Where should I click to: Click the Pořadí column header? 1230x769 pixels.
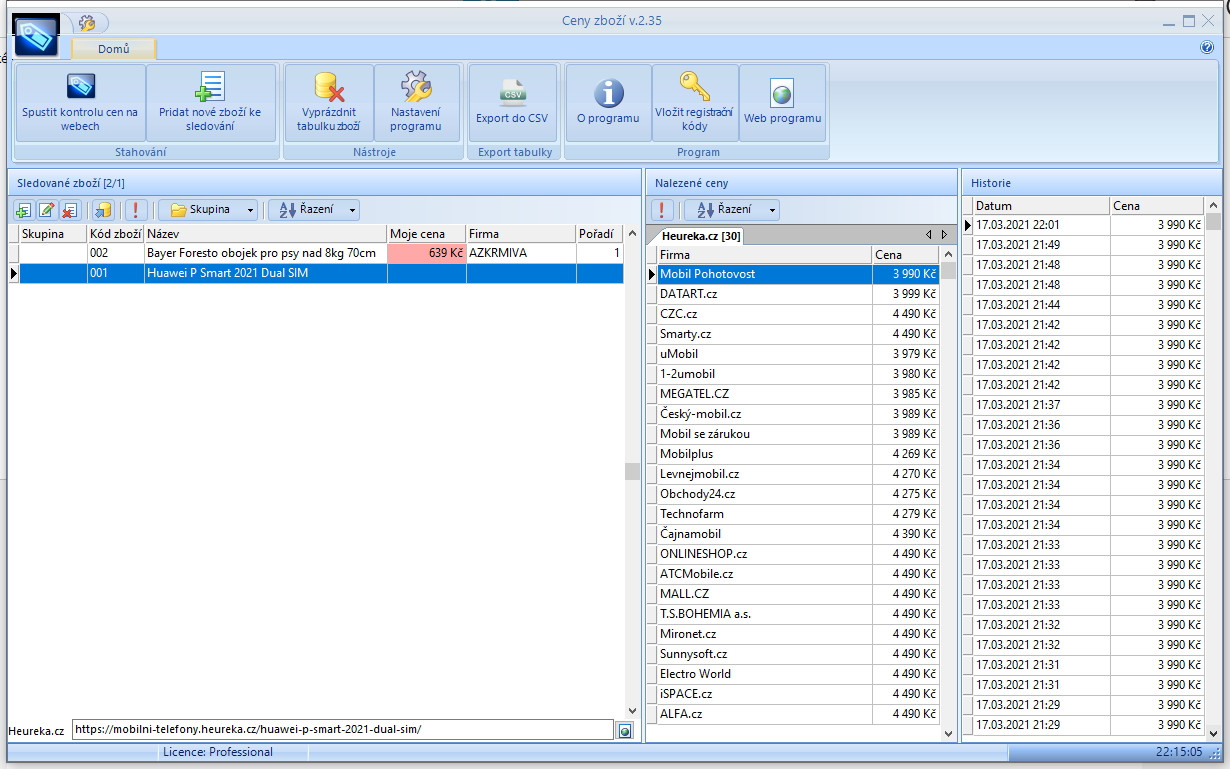599,234
